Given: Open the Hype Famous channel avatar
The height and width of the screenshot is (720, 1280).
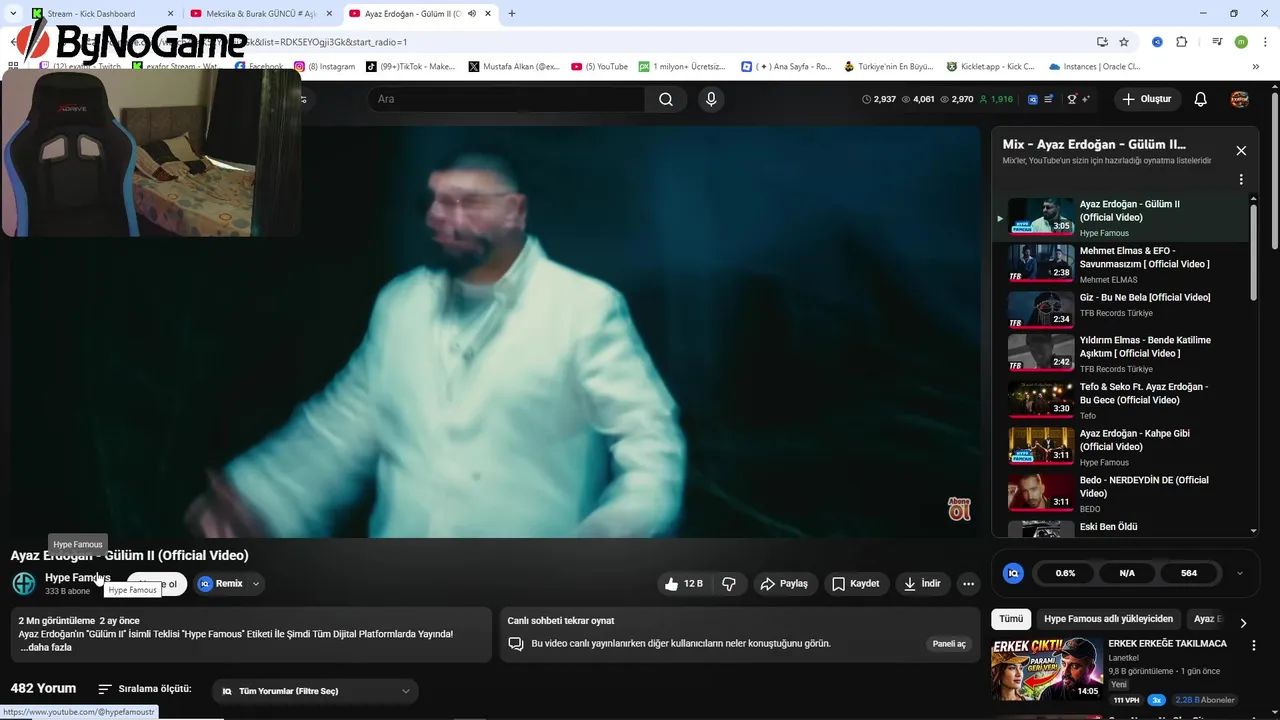Looking at the screenshot, I should [23, 583].
